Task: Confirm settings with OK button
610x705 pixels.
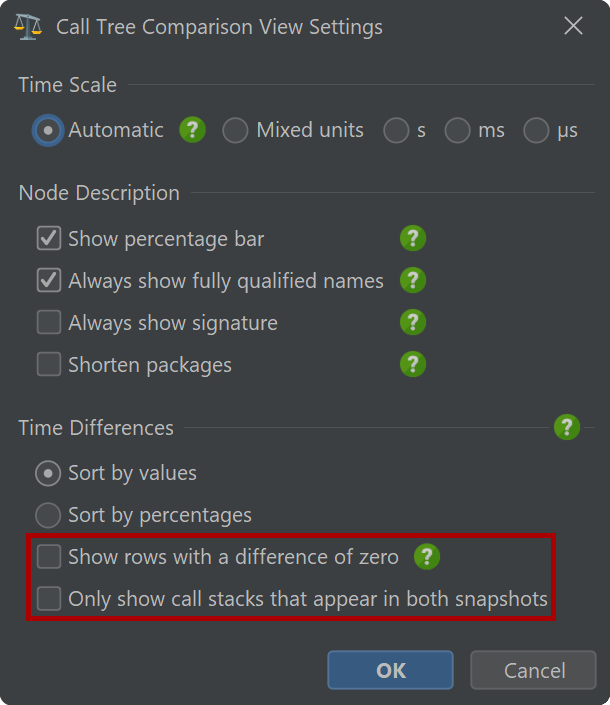Action: 390,670
